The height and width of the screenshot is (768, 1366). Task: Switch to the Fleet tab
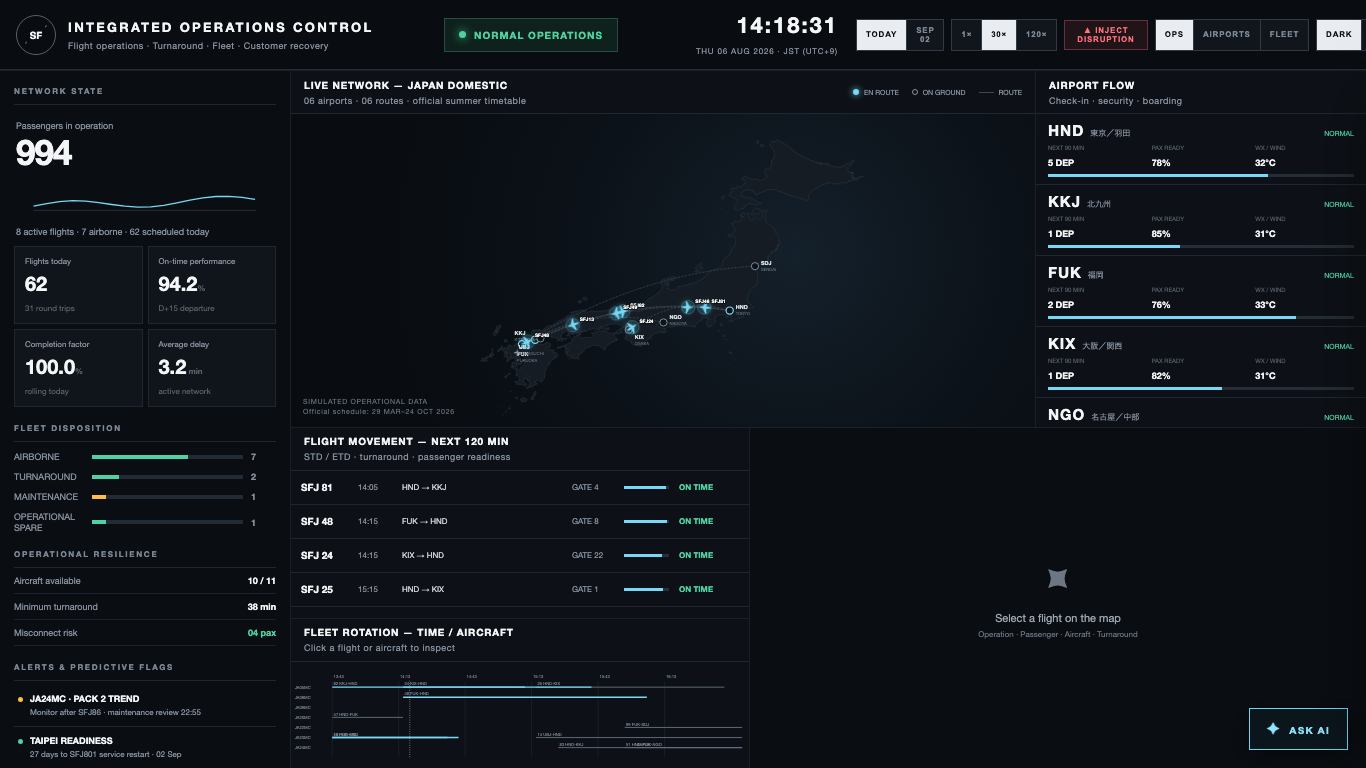pyautogui.click(x=1284, y=35)
